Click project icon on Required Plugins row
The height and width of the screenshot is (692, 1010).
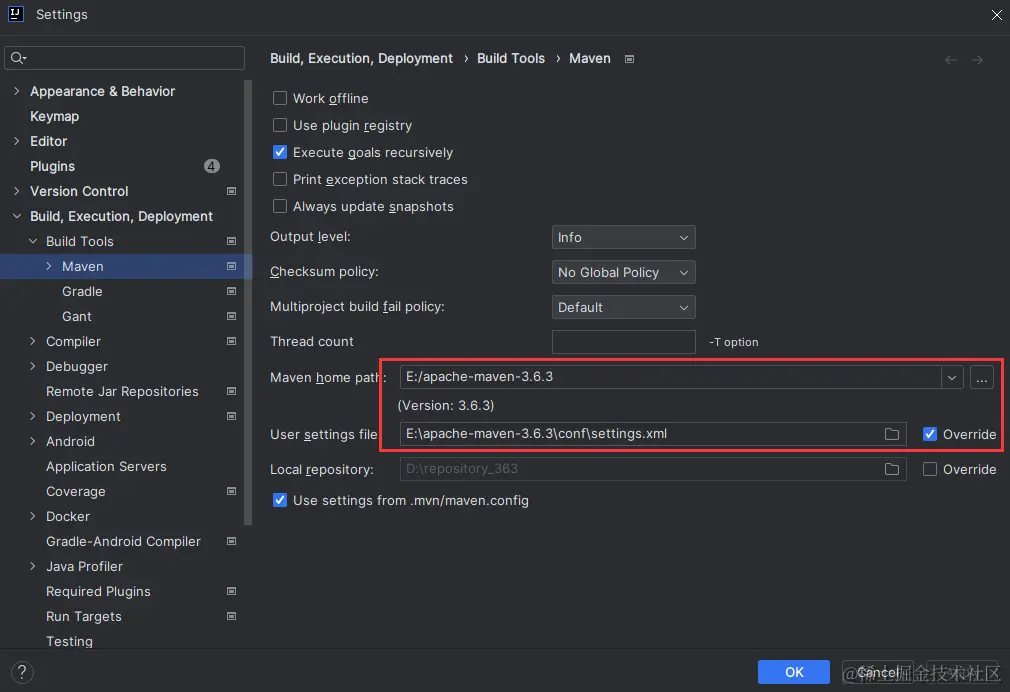[231, 591]
